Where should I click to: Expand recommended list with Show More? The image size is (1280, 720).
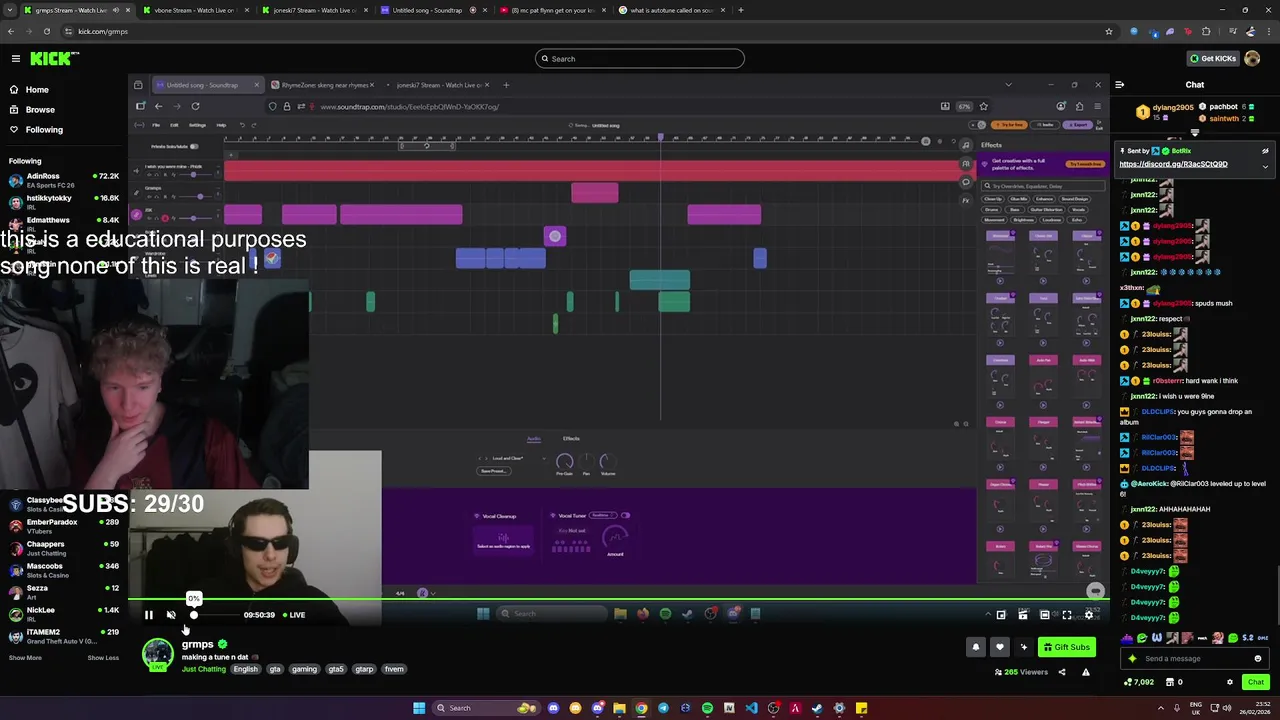click(x=25, y=658)
